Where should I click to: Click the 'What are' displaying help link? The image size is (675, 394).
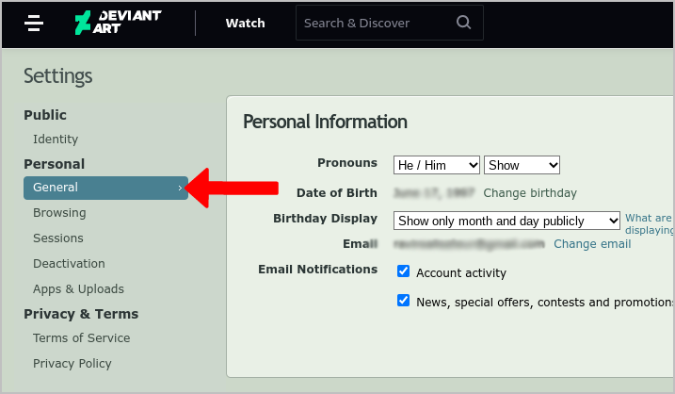[x=648, y=224]
